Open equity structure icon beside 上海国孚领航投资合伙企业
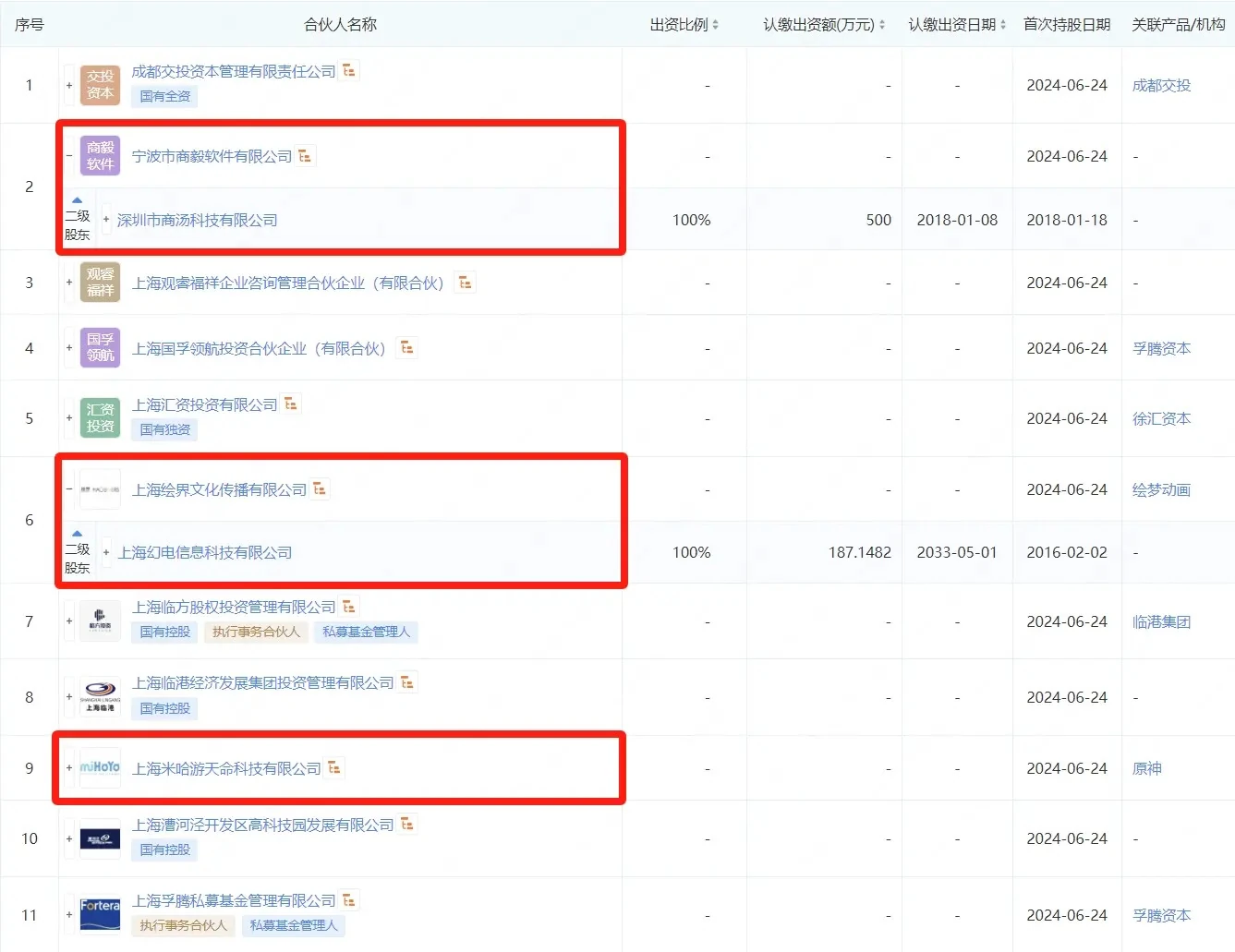The height and width of the screenshot is (952, 1235). pos(406,348)
